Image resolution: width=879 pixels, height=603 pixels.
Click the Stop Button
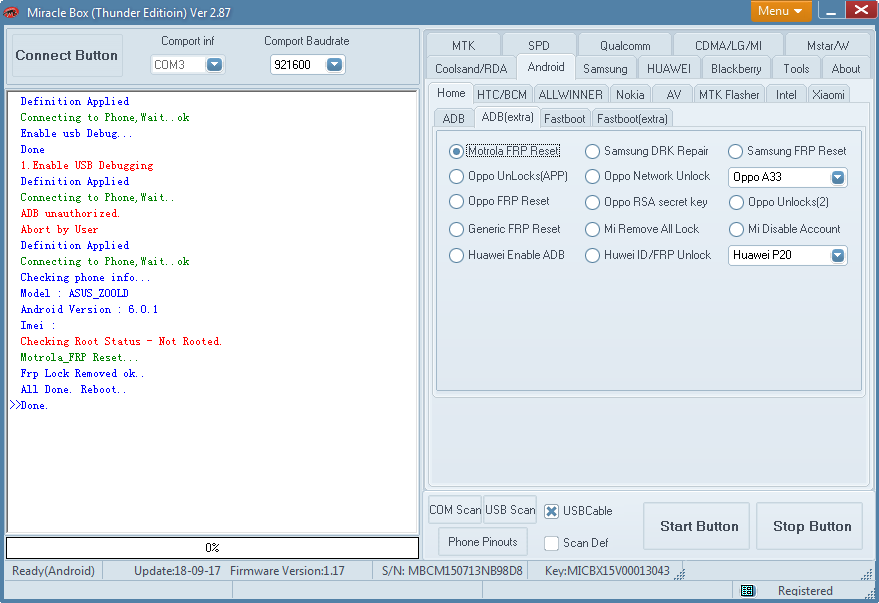point(810,526)
